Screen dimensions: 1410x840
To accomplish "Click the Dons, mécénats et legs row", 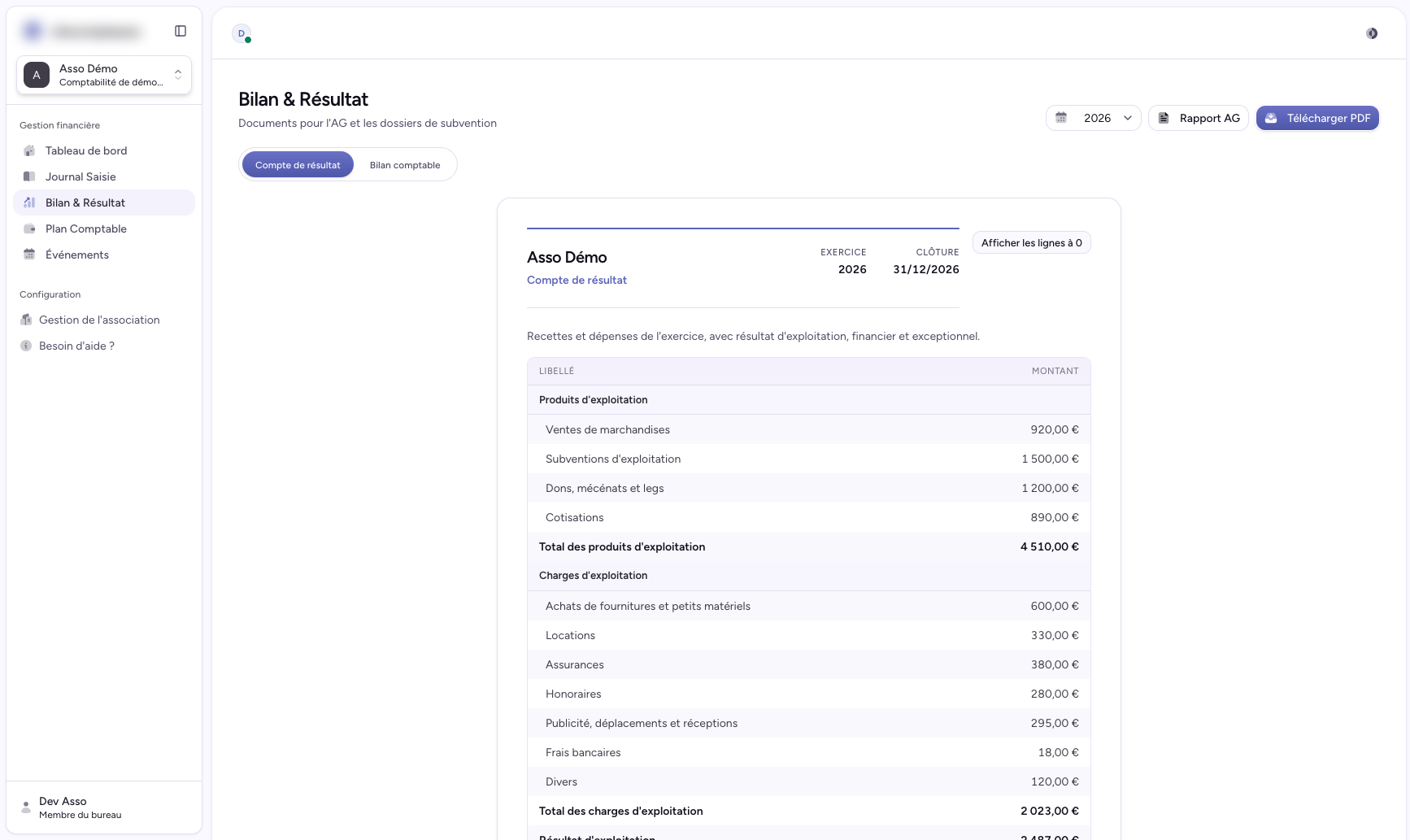I will pyautogui.click(x=809, y=488).
